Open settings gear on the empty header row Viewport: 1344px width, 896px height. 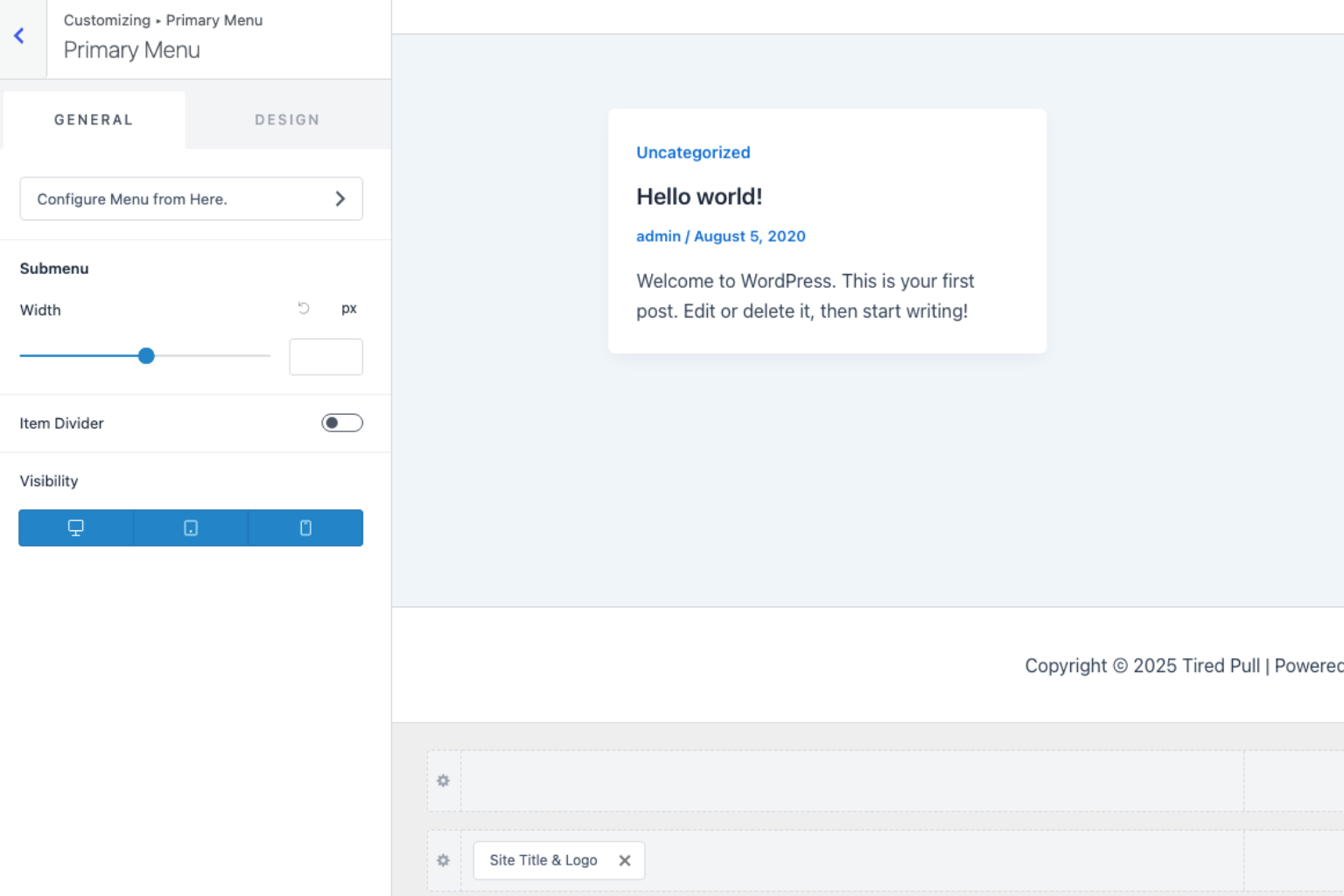click(443, 780)
